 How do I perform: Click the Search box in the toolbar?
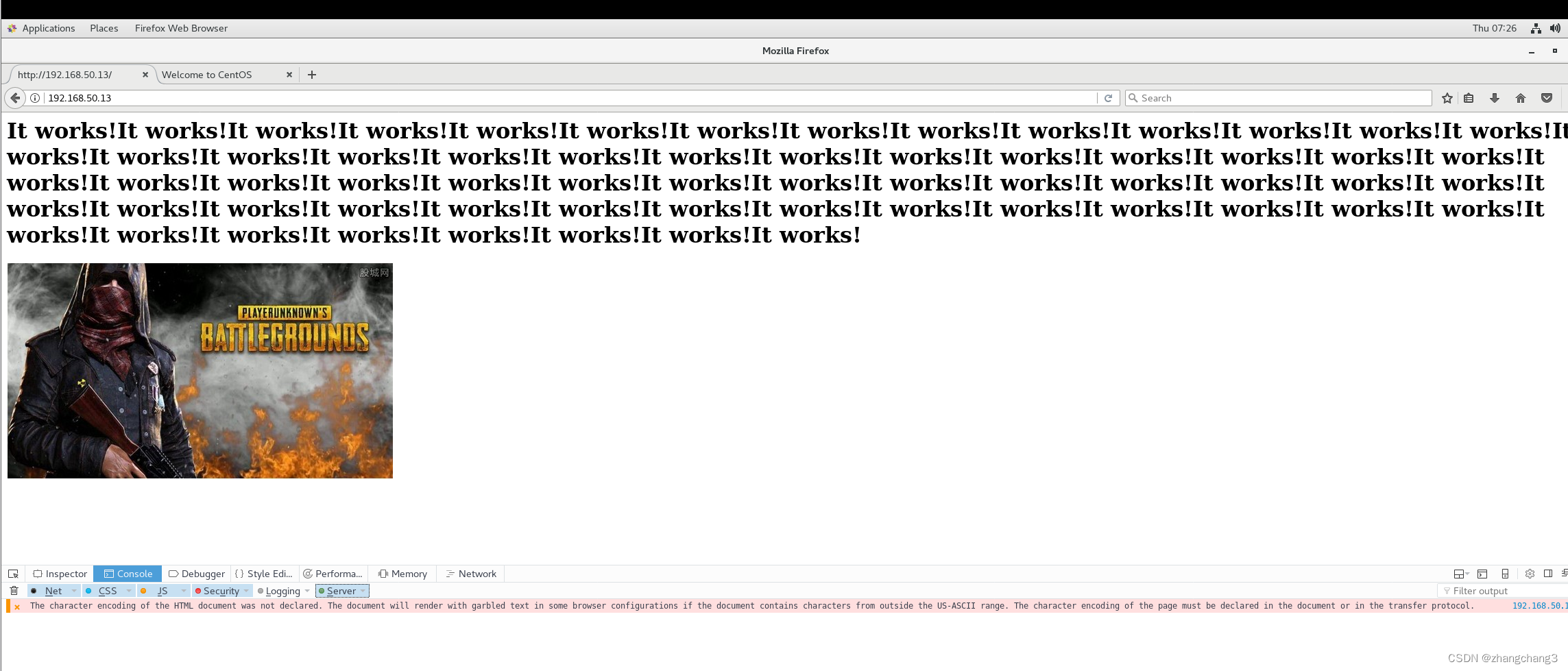[1279, 98]
